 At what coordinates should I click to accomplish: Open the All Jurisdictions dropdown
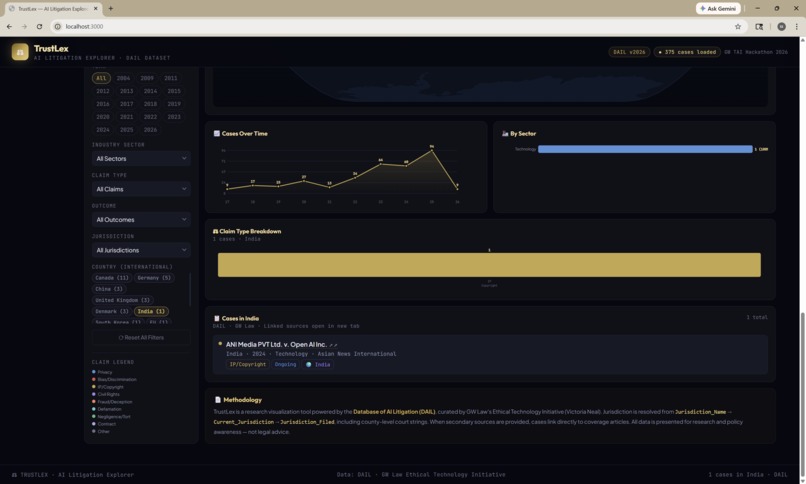(141, 250)
